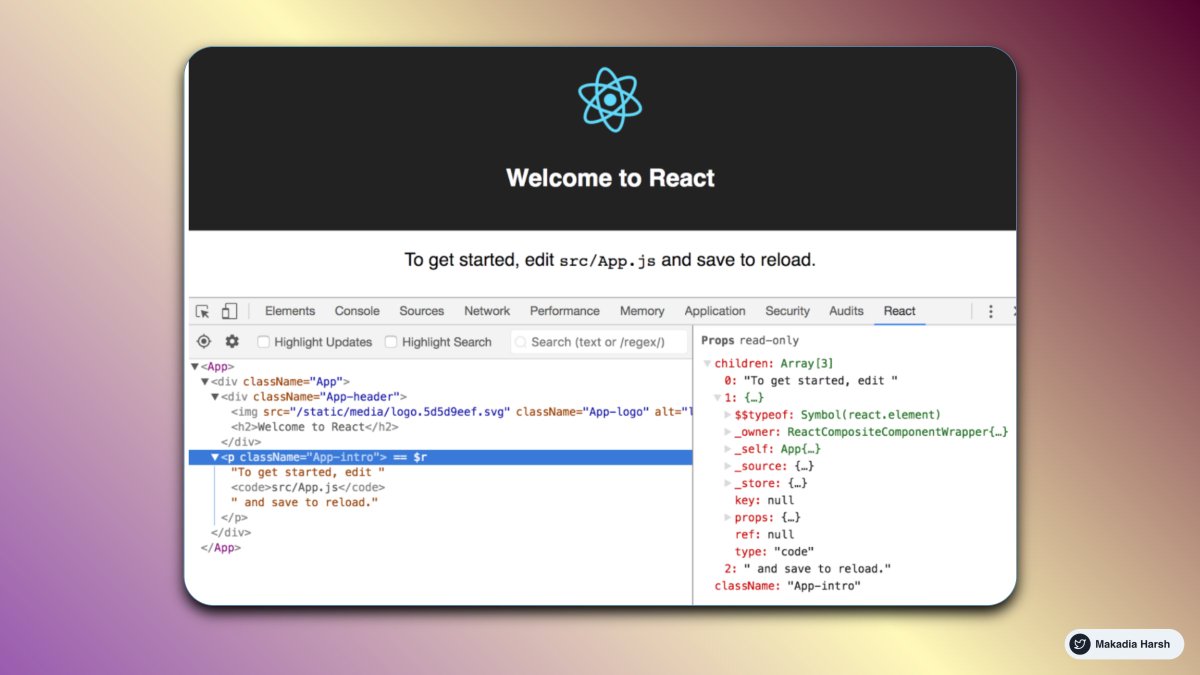Expand the props: {…} property

(727, 518)
